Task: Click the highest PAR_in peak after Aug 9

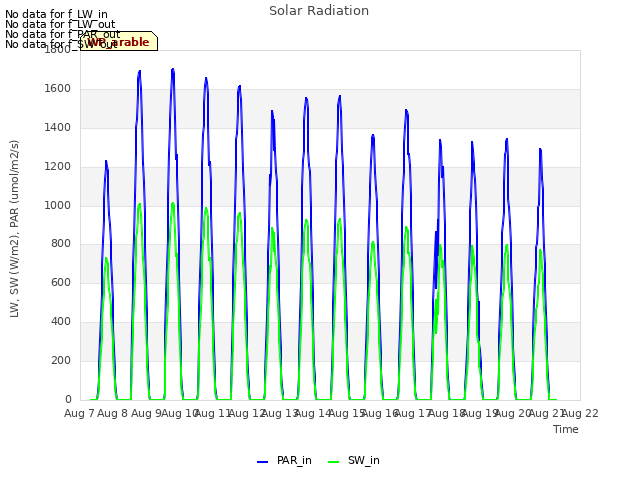Action: (173, 69)
